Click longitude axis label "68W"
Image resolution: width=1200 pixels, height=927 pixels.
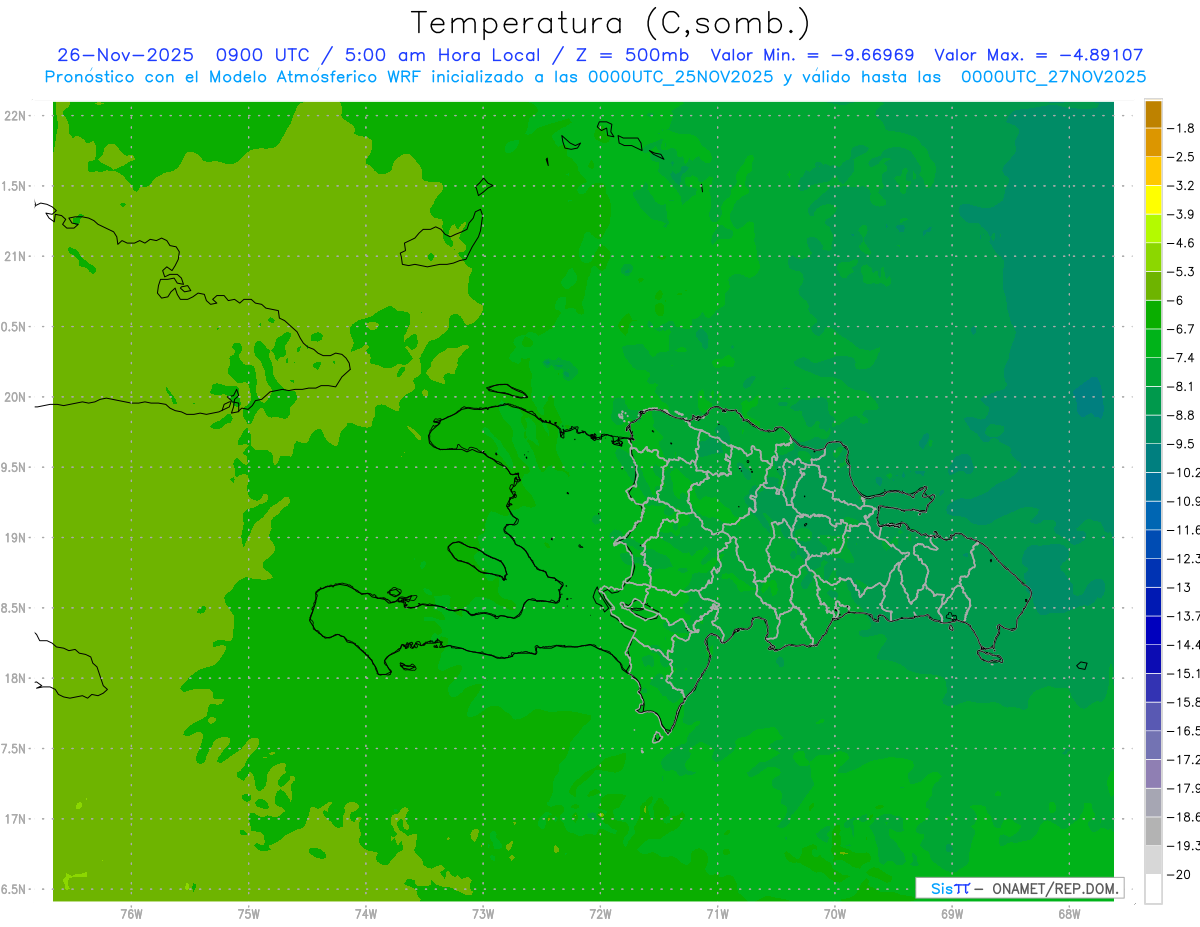click(1068, 914)
